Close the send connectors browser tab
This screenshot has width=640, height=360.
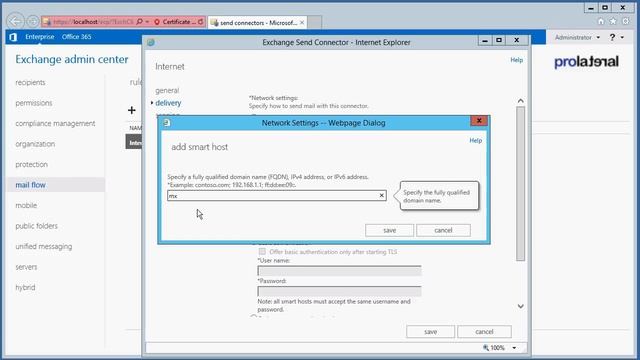[302, 22]
